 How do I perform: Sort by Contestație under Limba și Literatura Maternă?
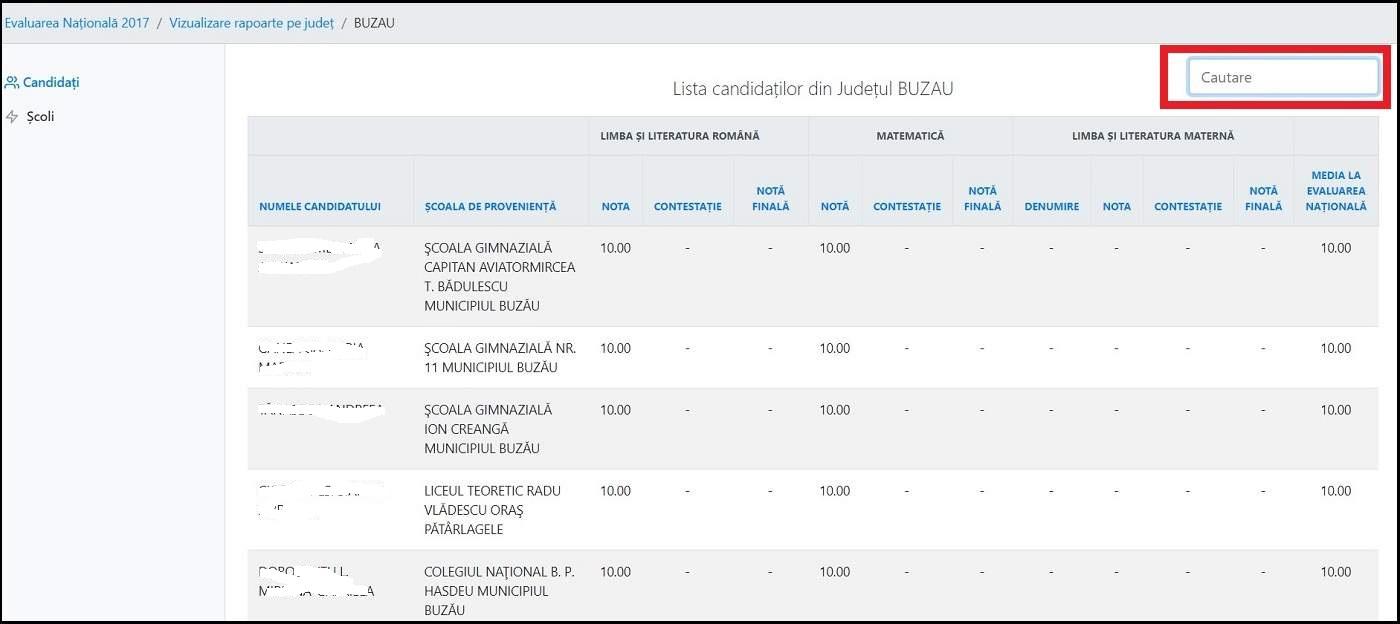point(1187,207)
